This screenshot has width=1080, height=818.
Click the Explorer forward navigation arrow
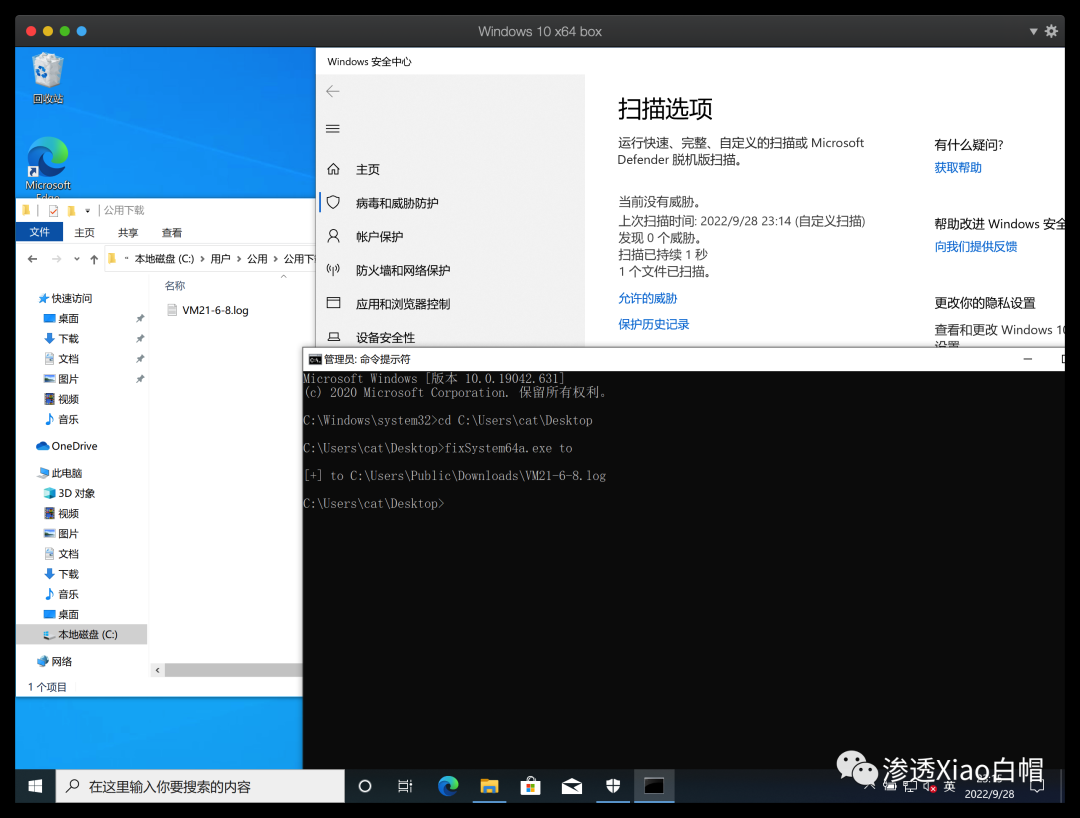point(56,259)
